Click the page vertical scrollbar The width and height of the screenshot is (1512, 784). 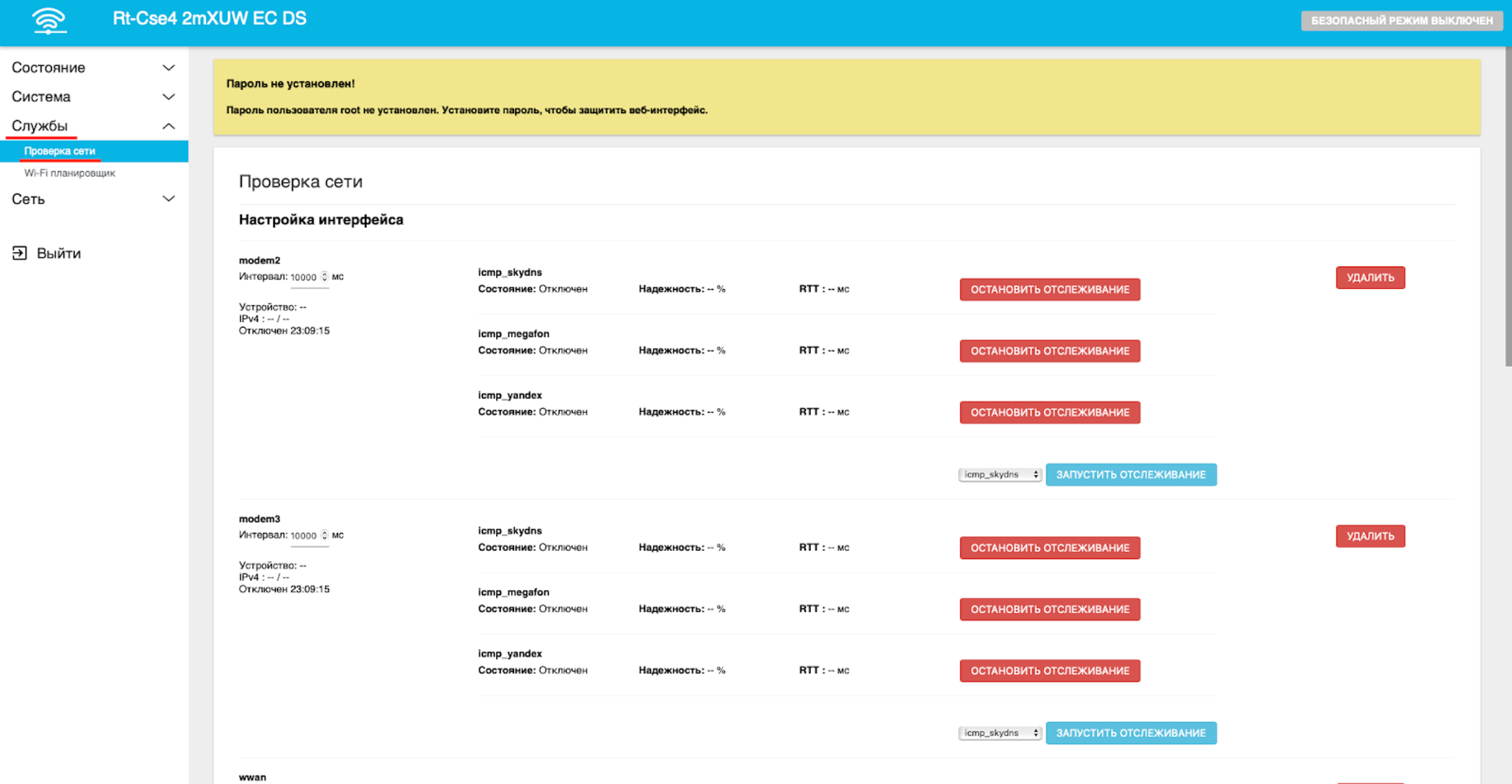(1508, 209)
